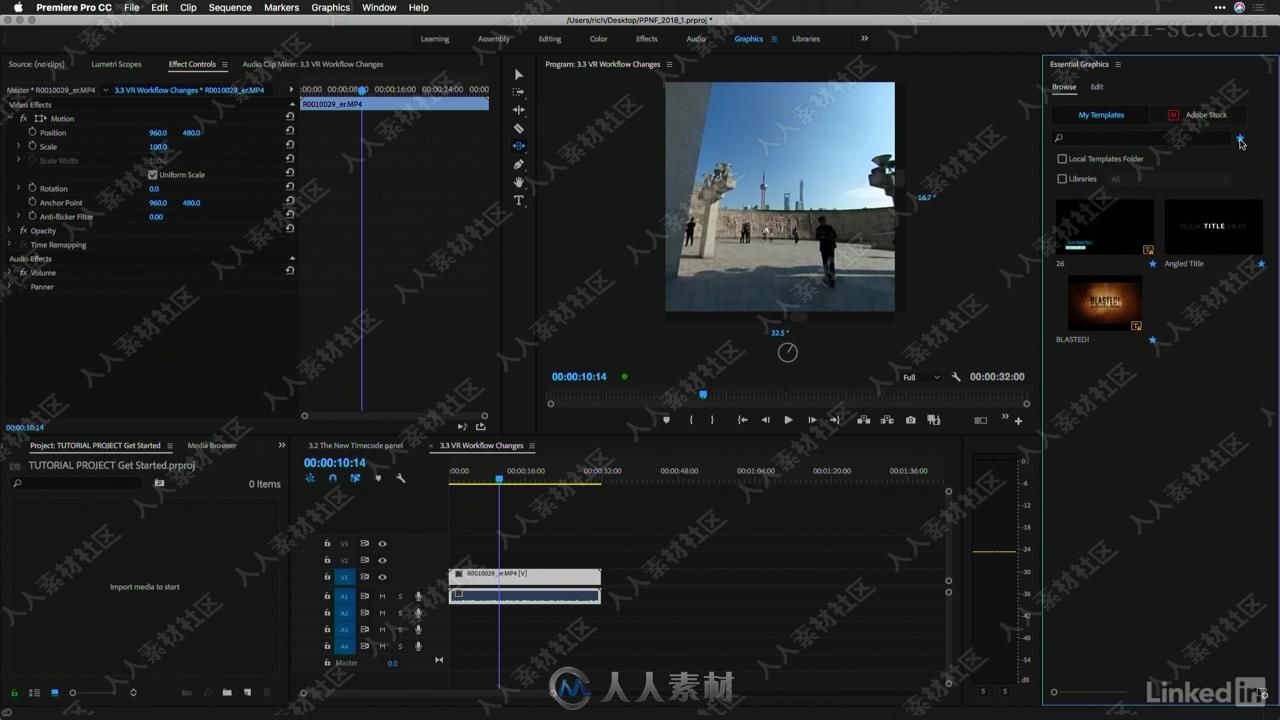Switch to Essential Graphics Edit tab

coord(1097,87)
